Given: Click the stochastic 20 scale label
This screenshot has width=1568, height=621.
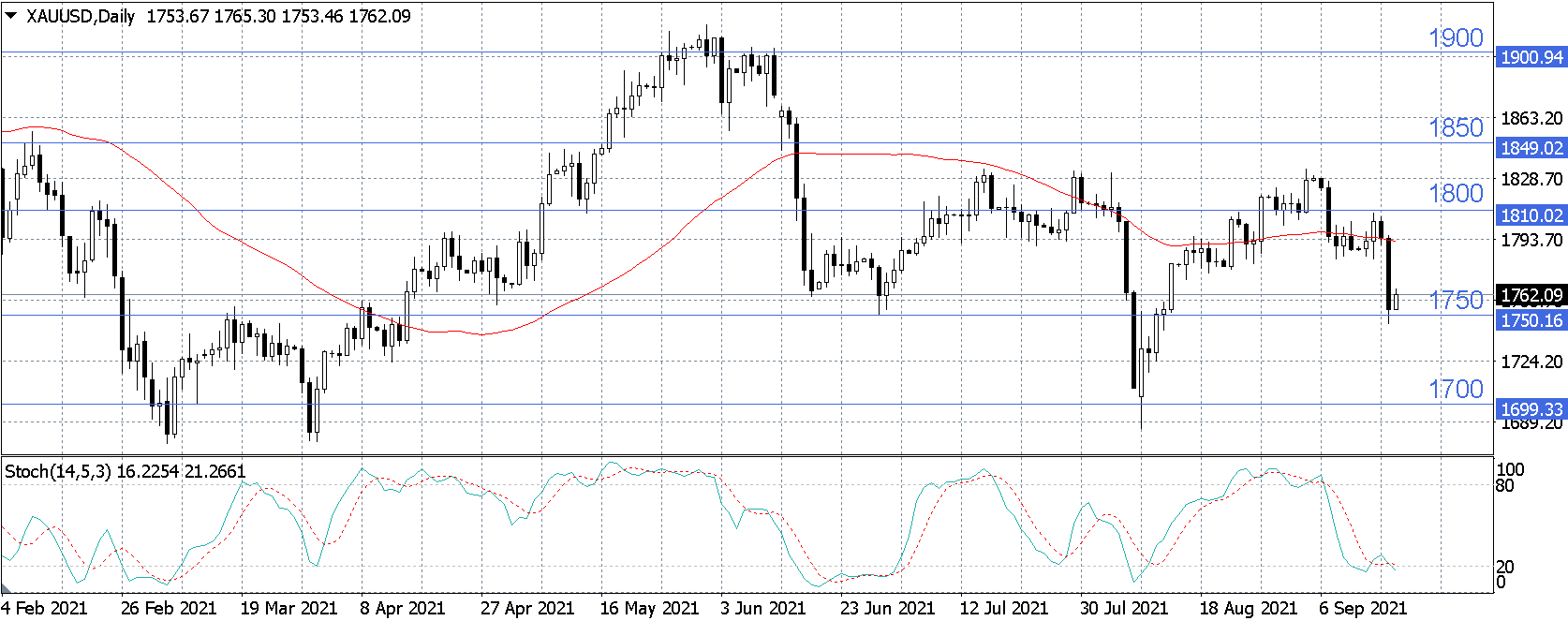Looking at the screenshot, I should [1505, 567].
